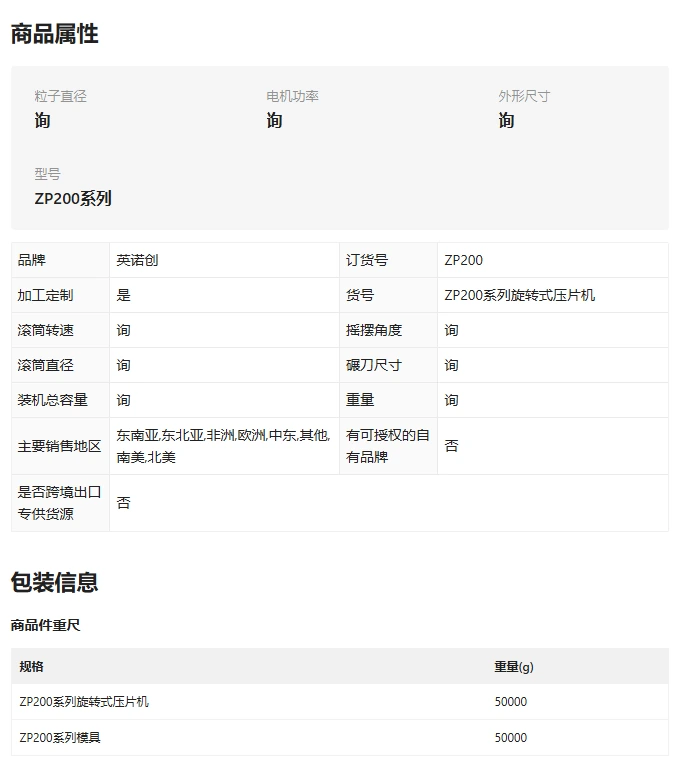Screen dimensions: 686x783
Task: Click the 加工定制 table cell
Action: [x=60, y=295]
